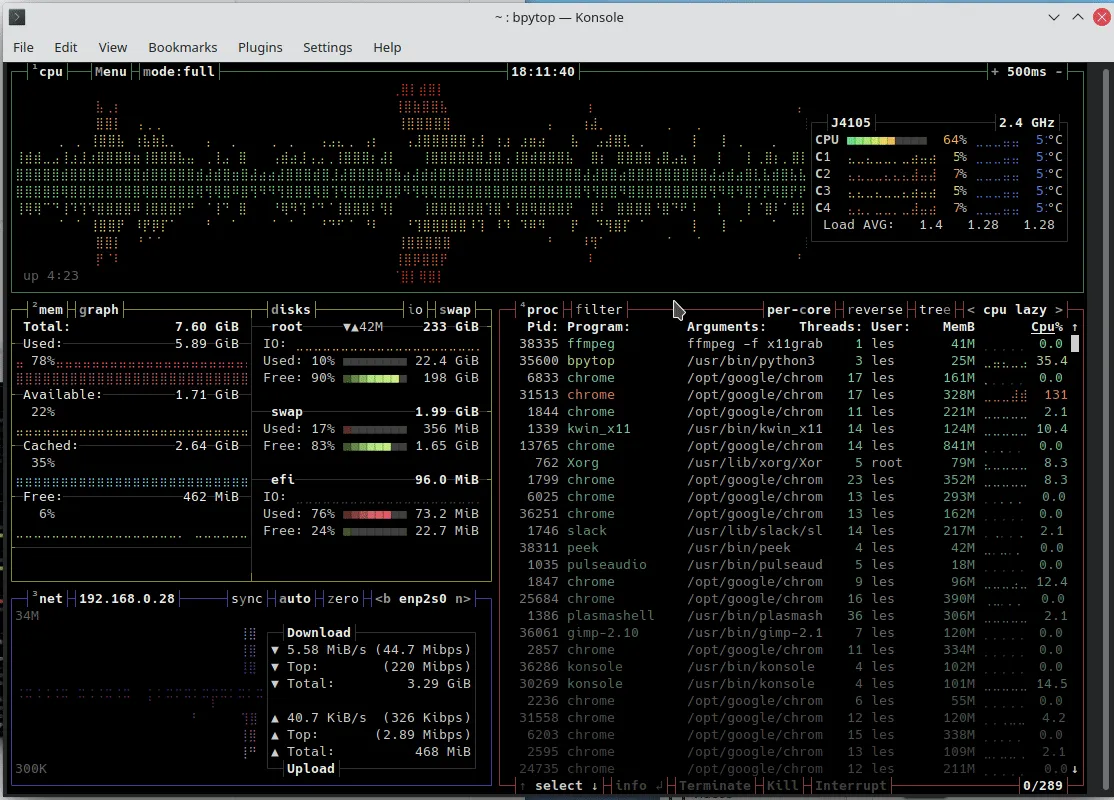1114x800 pixels.
Task: Click the Load AVG readout
Action: pyautogui.click(x=939, y=225)
